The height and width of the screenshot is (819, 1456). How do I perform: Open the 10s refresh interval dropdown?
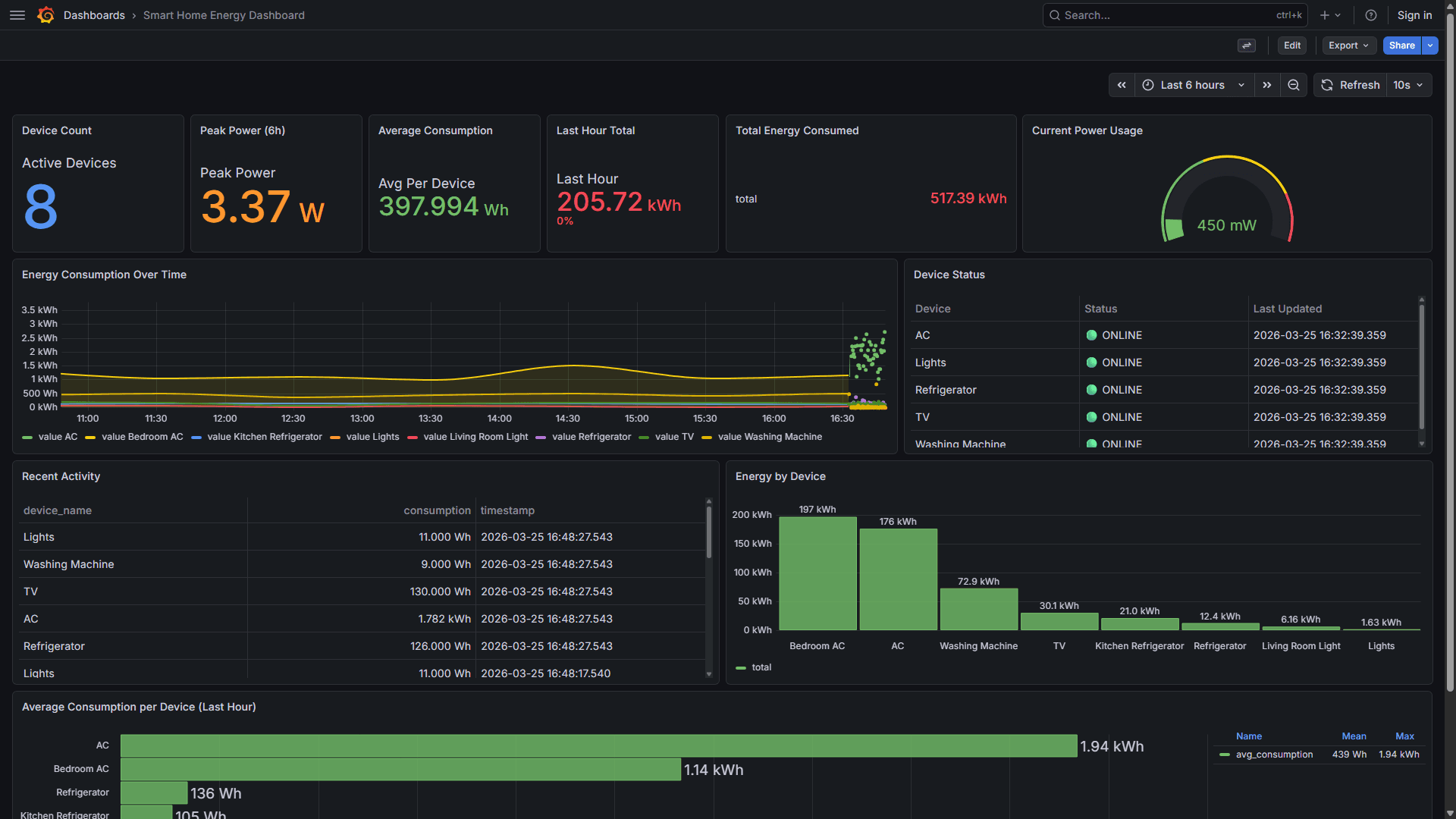pos(1408,85)
